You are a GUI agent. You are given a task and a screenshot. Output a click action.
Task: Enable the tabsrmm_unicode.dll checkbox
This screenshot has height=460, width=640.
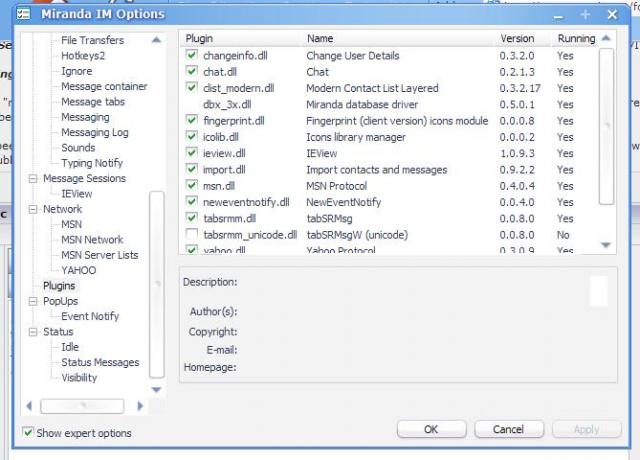tap(191, 234)
